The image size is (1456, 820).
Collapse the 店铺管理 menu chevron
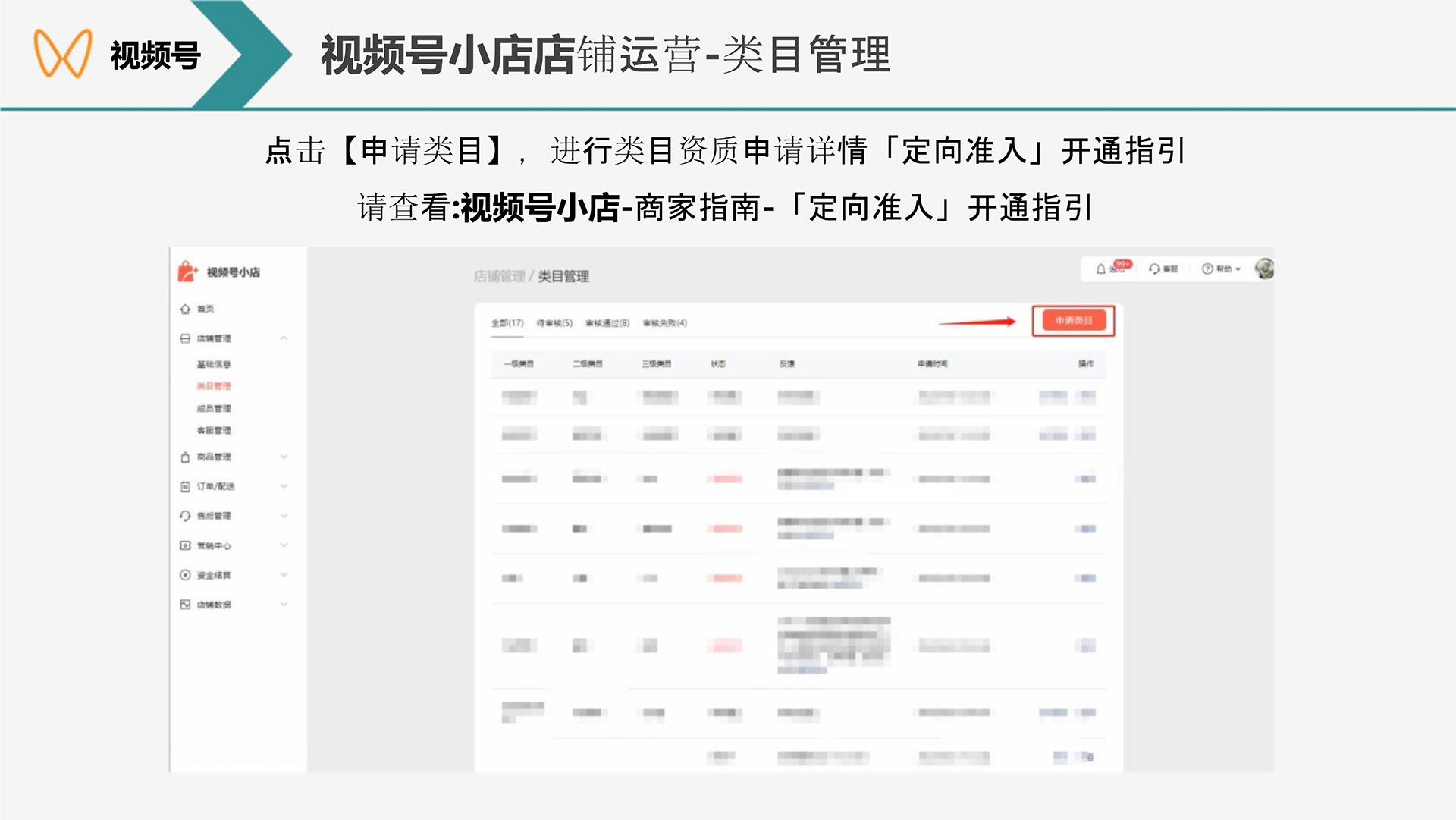pos(284,338)
